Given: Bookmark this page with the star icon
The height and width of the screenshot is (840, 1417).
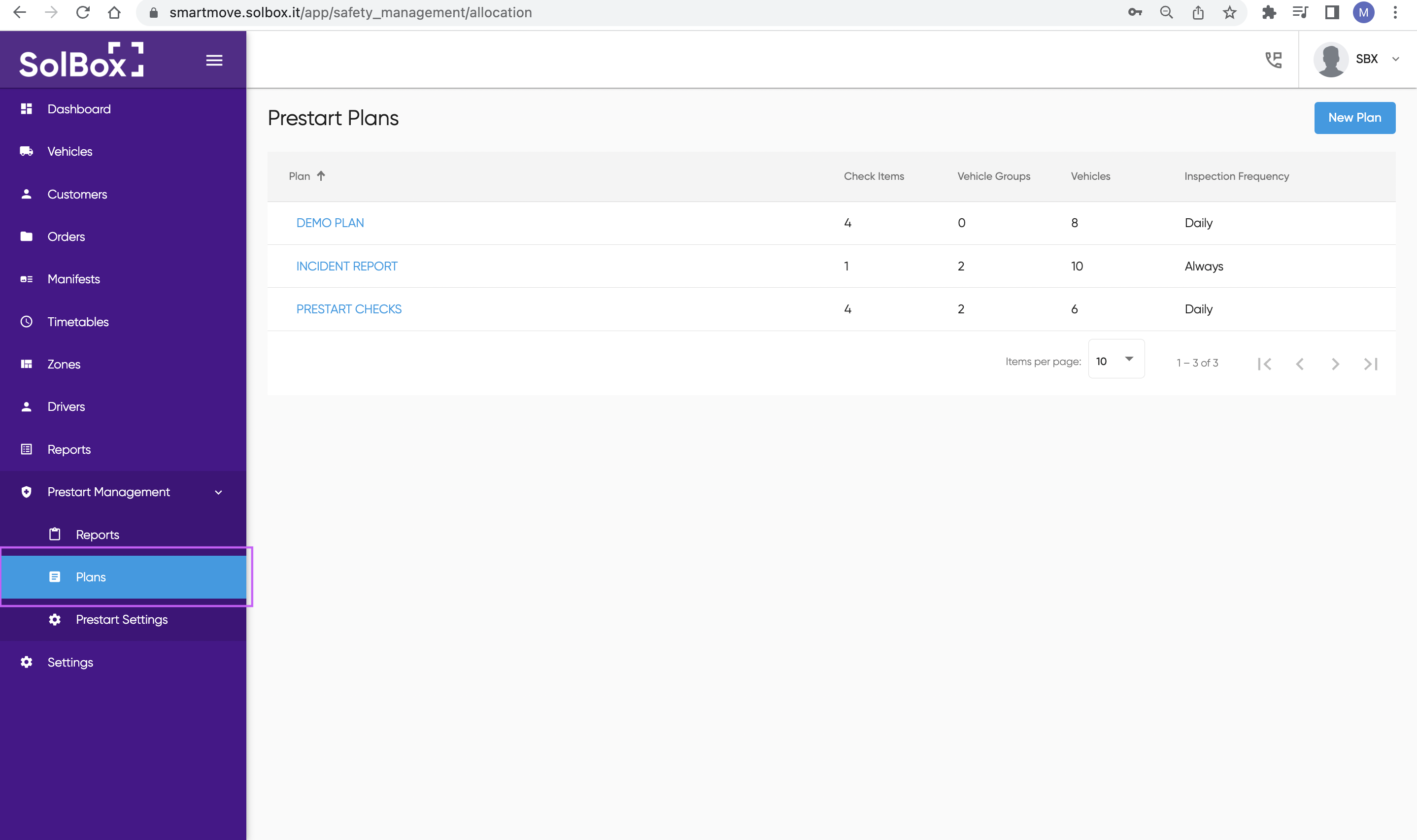Looking at the screenshot, I should point(1230,12).
